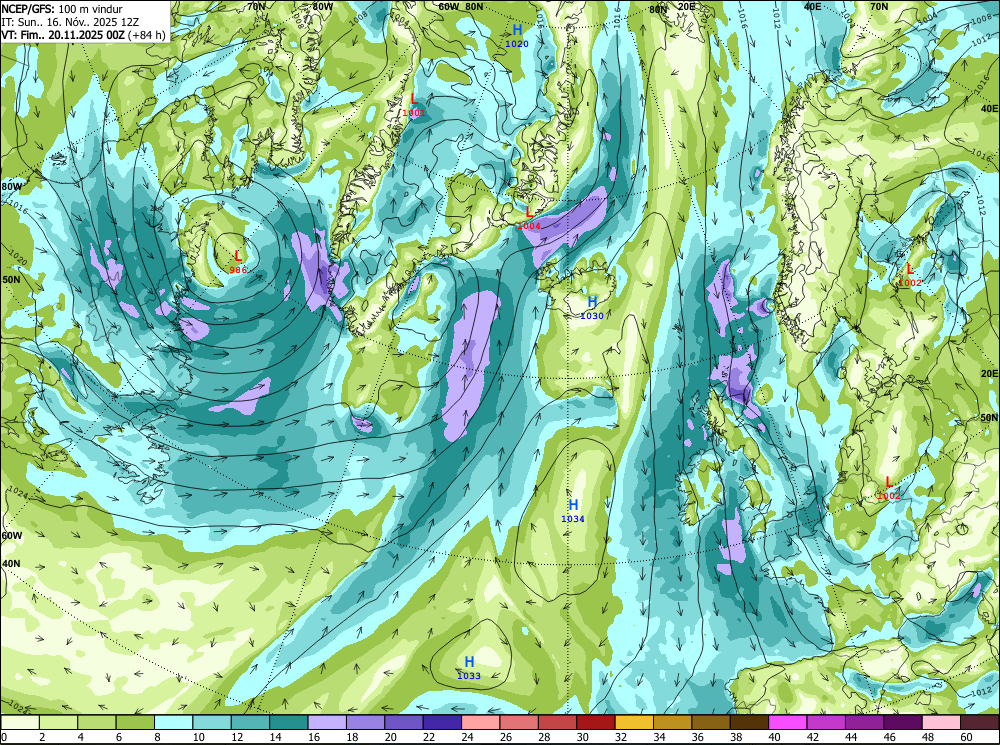This screenshot has height=745, width=1000.
Task: Click the low pressure marker labeled 986
Action: [x=238, y=262]
